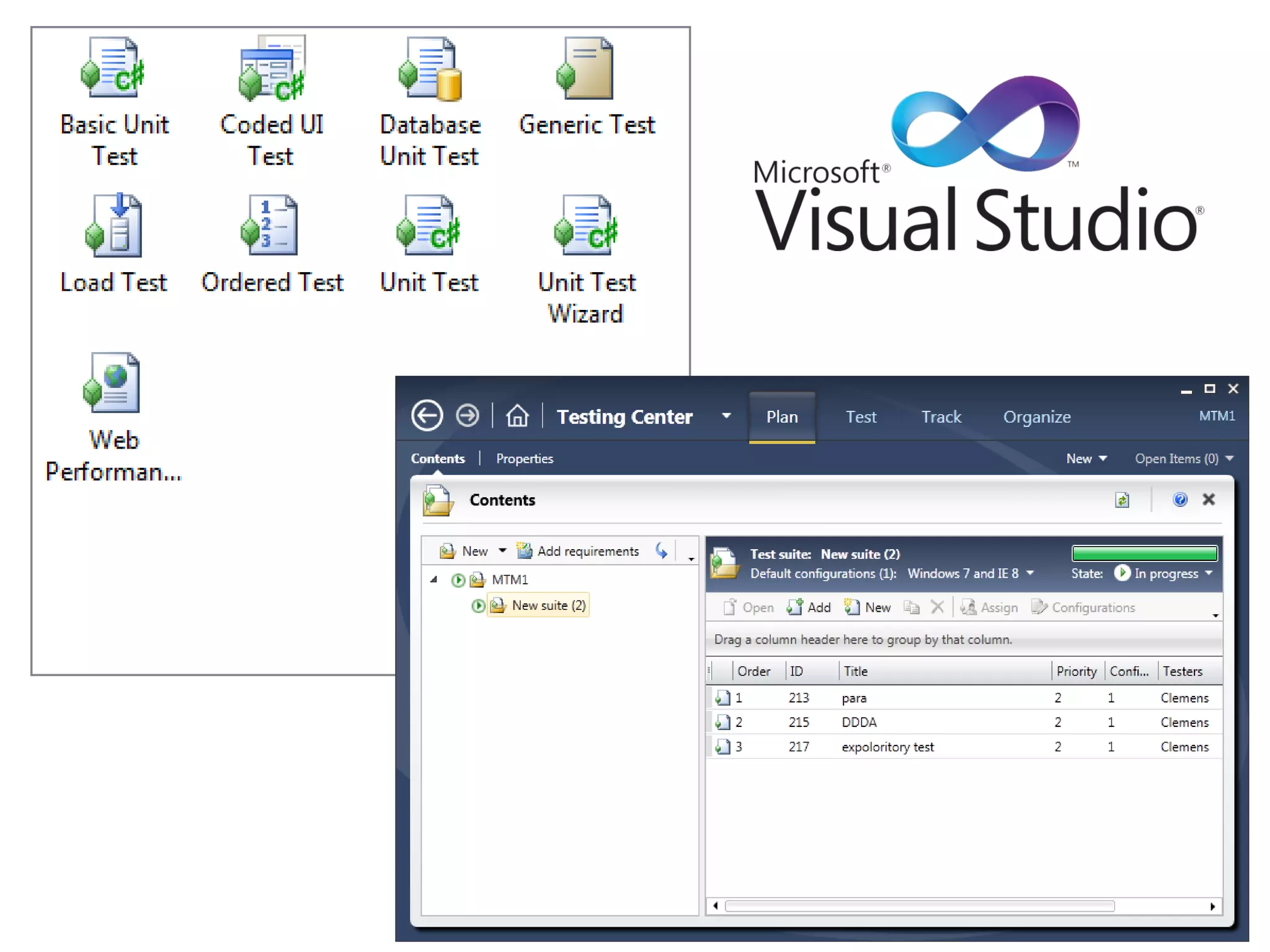Open the Testing Center dropdown arrow
Image resolution: width=1270 pixels, height=952 pixels.
726,416
